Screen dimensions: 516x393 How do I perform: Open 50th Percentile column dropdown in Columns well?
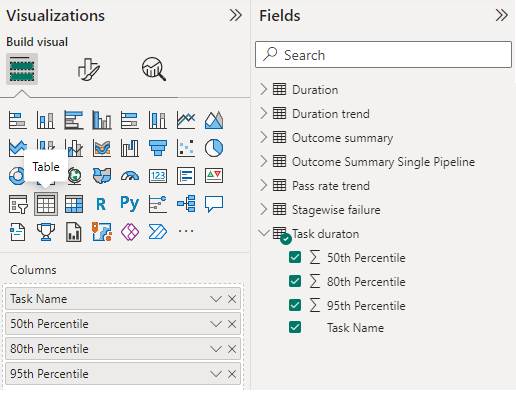(x=216, y=324)
